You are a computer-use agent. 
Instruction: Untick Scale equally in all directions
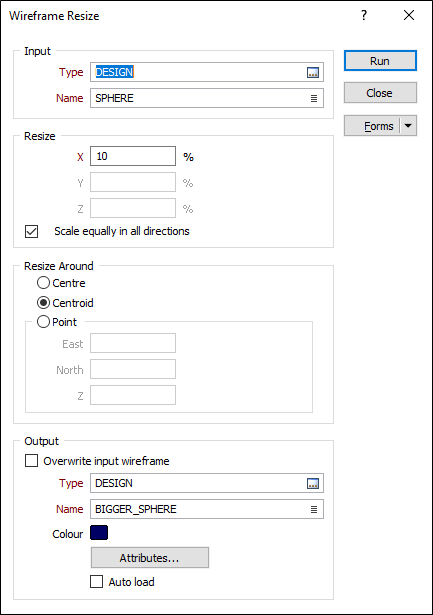click(31, 231)
